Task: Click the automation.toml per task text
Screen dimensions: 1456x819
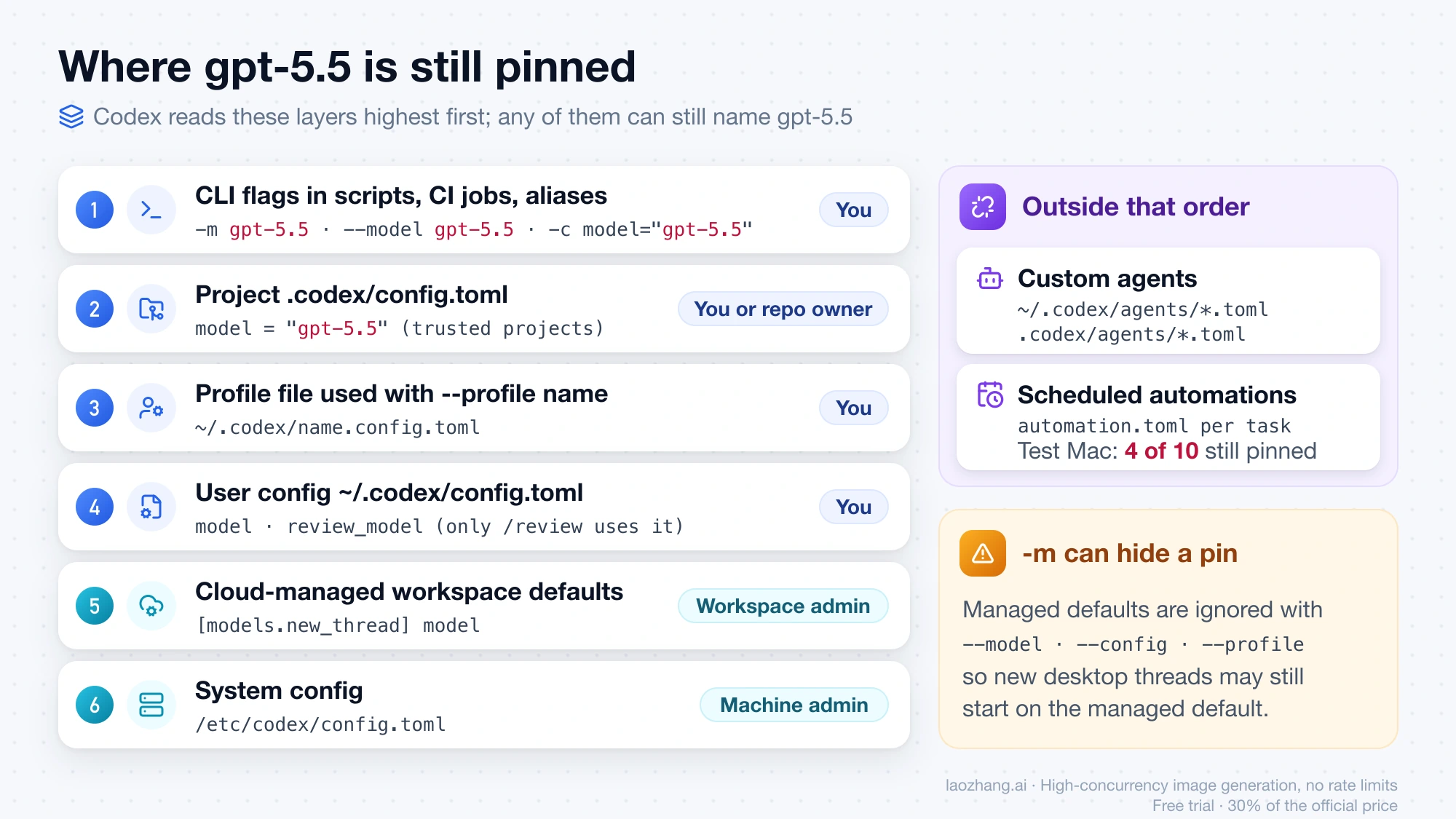Action: [1154, 426]
